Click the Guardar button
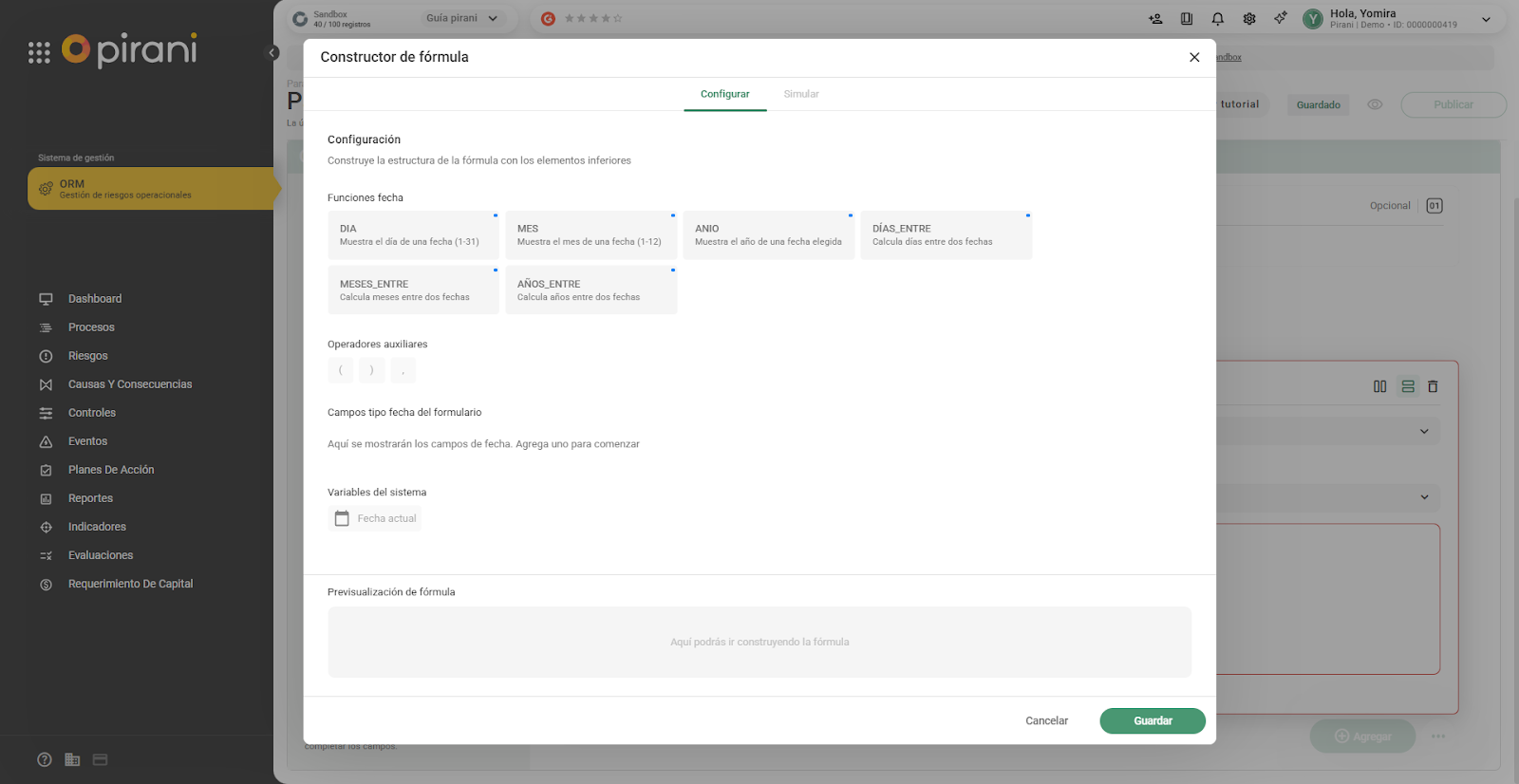 (1152, 721)
